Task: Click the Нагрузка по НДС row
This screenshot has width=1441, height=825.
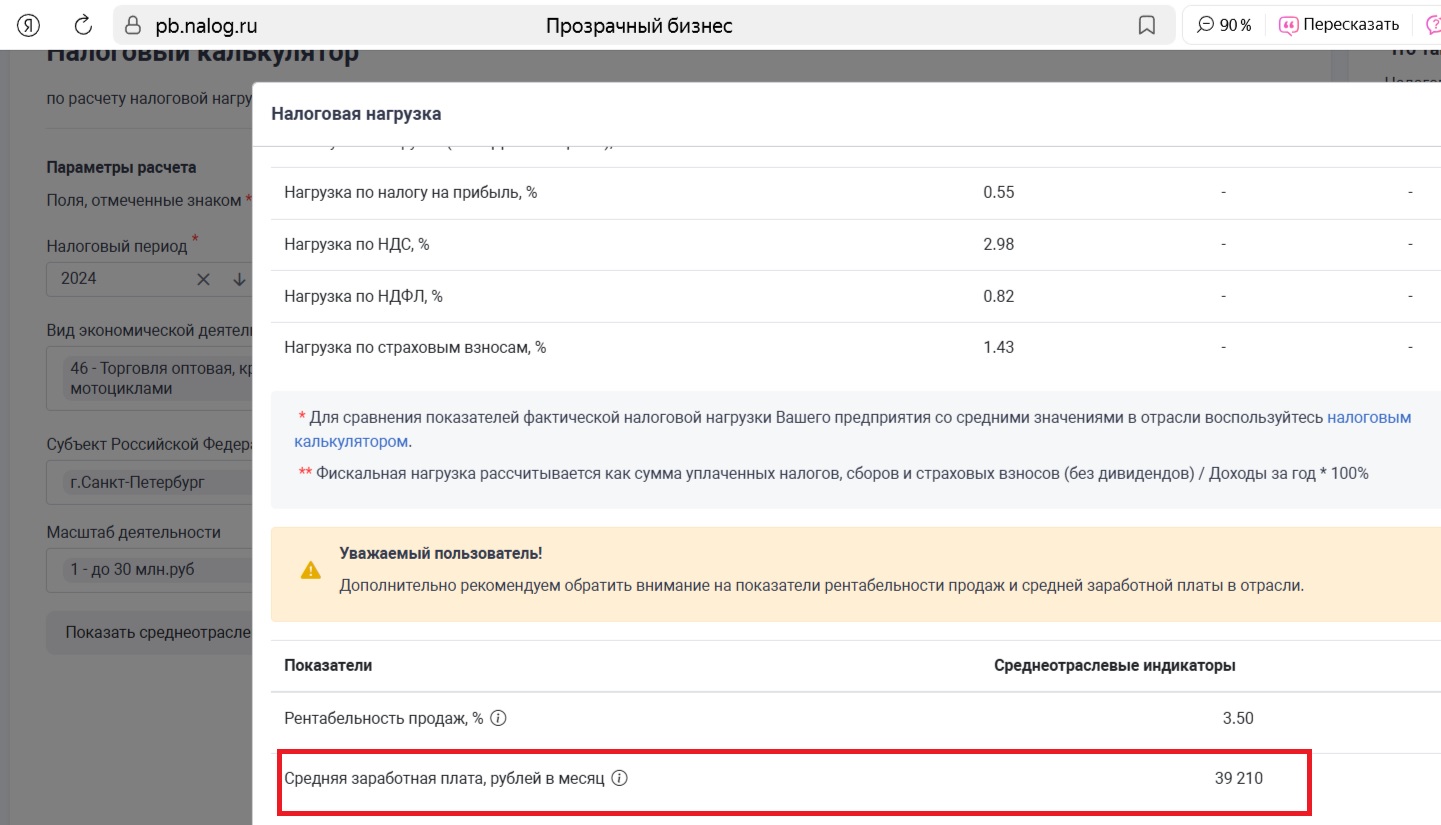Action: pyautogui.click(x=855, y=244)
